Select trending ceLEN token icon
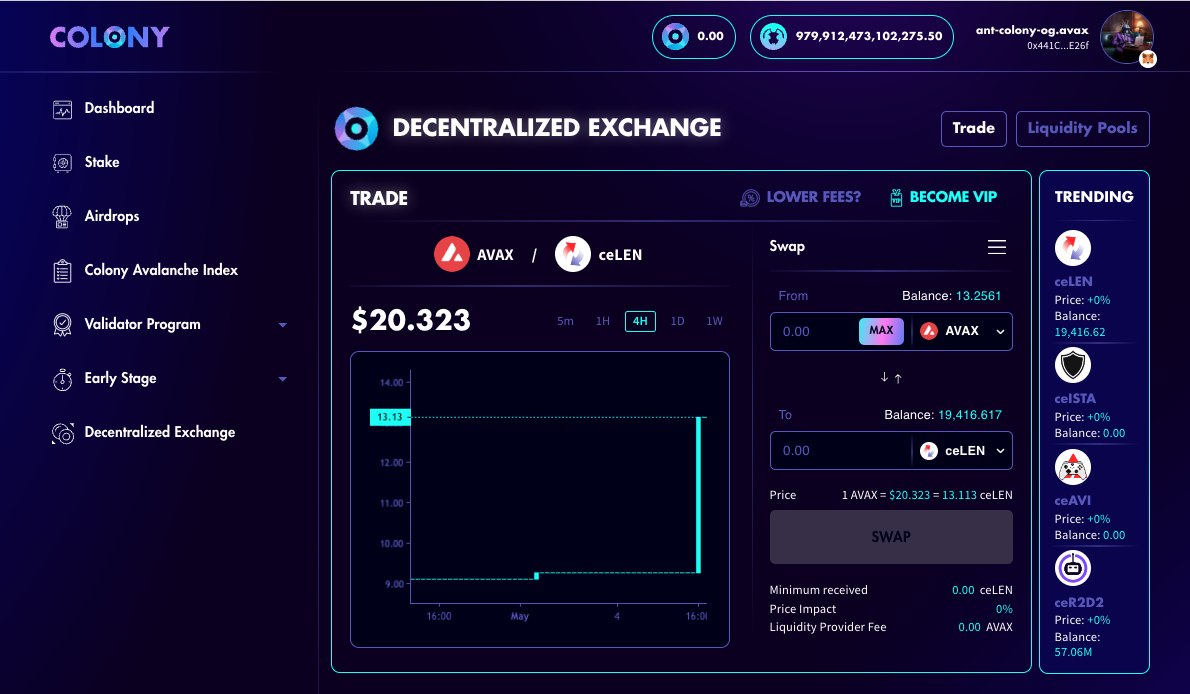Screen dimensions: 1190x694 click(x=1073, y=248)
